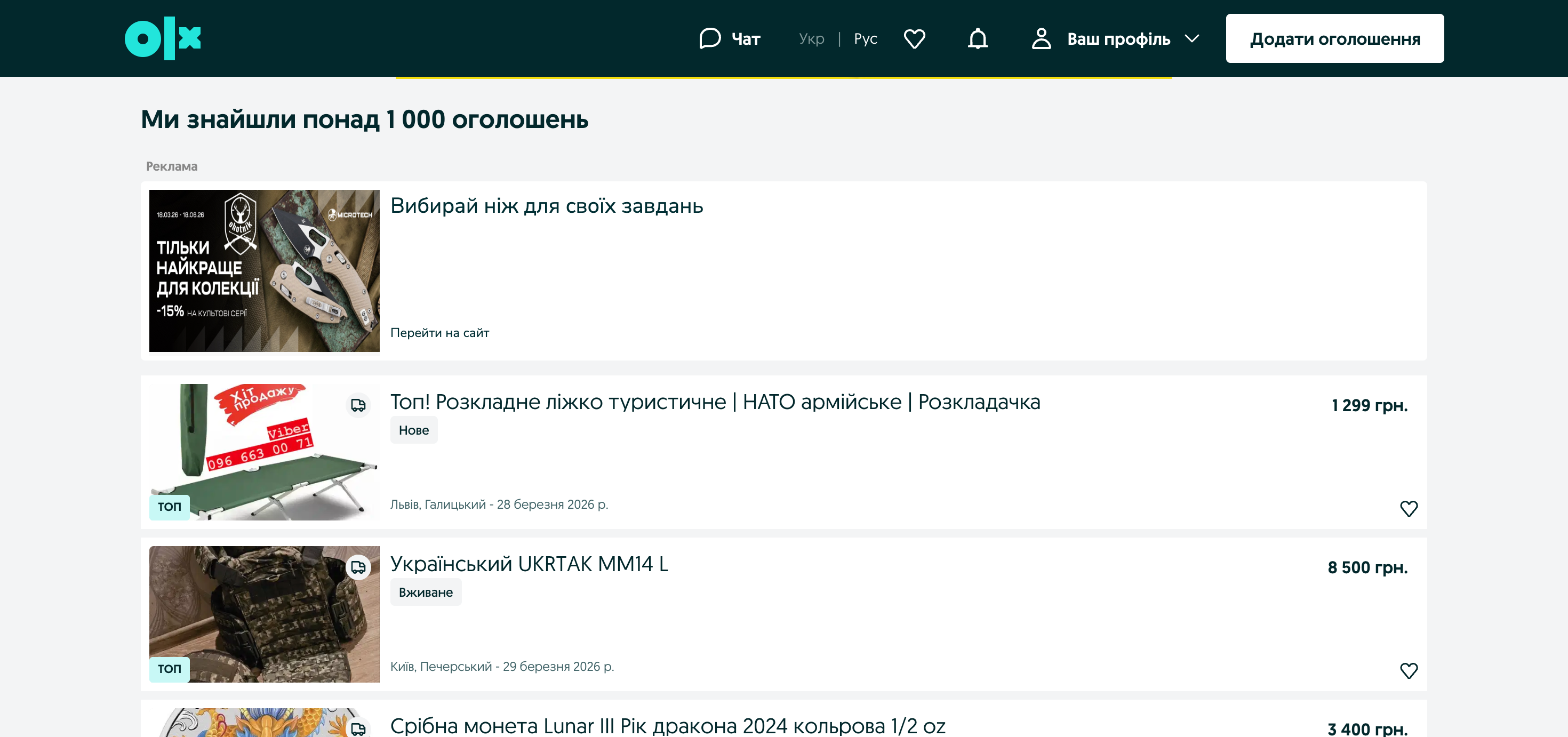The width and height of the screenshot is (1568, 737).
Task: Favorite the UKRTAK MM14 L listing
Action: 1408,670
